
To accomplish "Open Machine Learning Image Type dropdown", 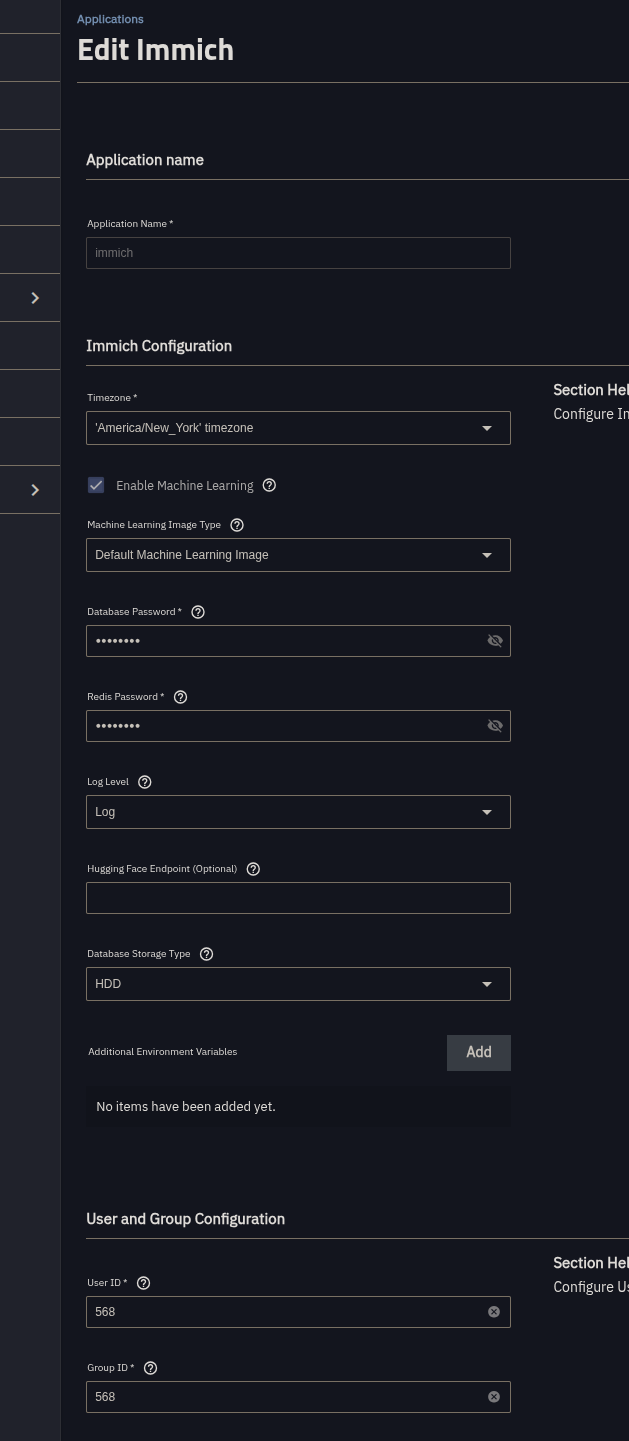I will 298,555.
